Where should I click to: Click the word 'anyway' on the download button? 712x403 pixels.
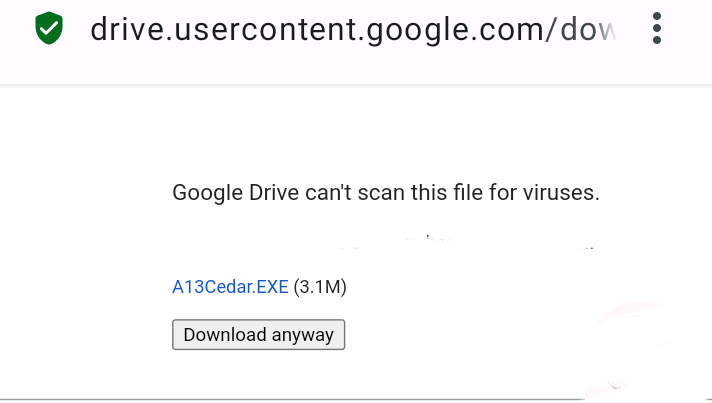coord(303,335)
